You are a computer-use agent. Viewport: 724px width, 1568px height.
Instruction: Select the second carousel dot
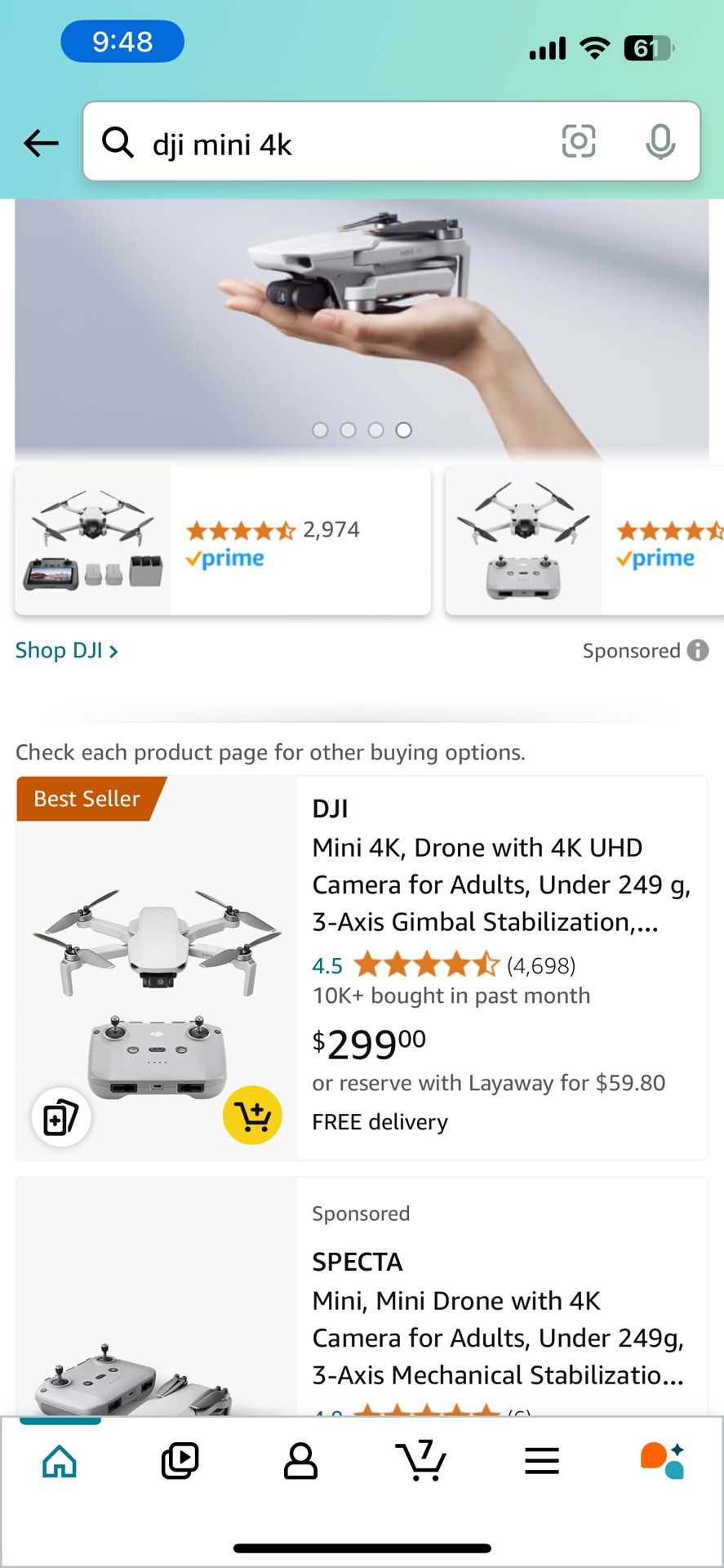pyautogui.click(x=349, y=430)
